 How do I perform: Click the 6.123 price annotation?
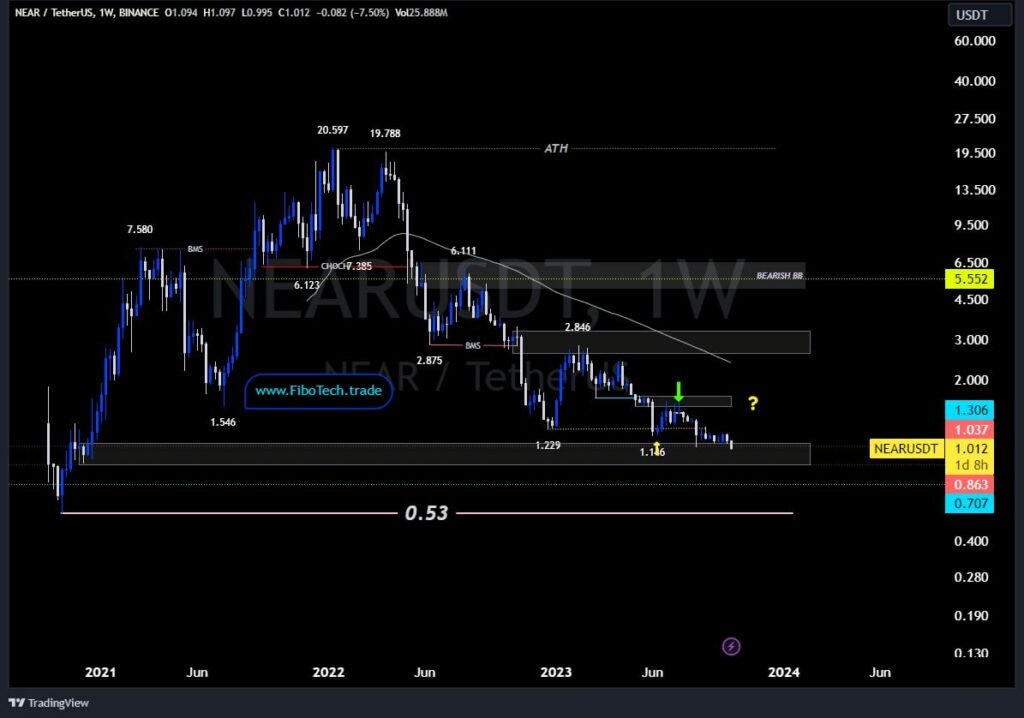click(306, 285)
